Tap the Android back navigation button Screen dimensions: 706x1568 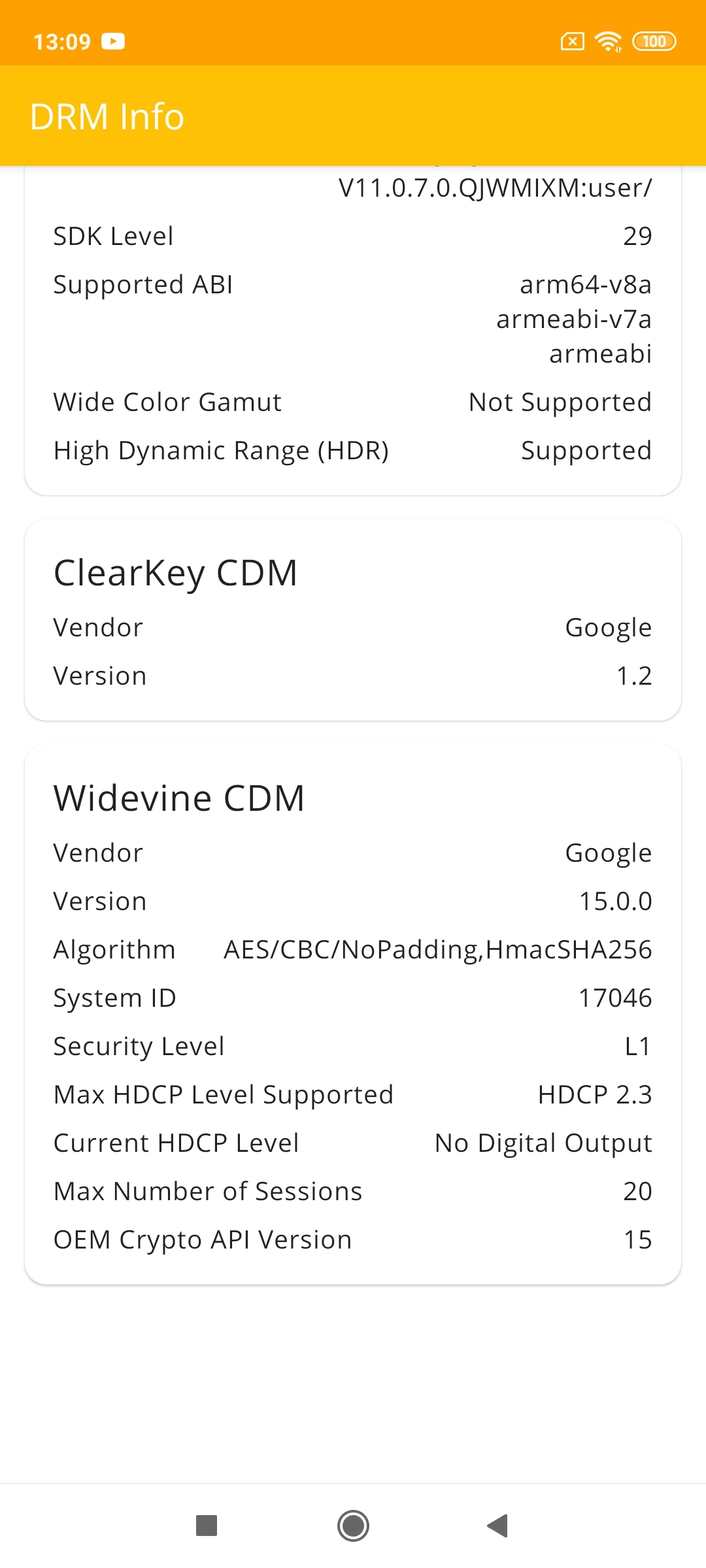[498, 1526]
